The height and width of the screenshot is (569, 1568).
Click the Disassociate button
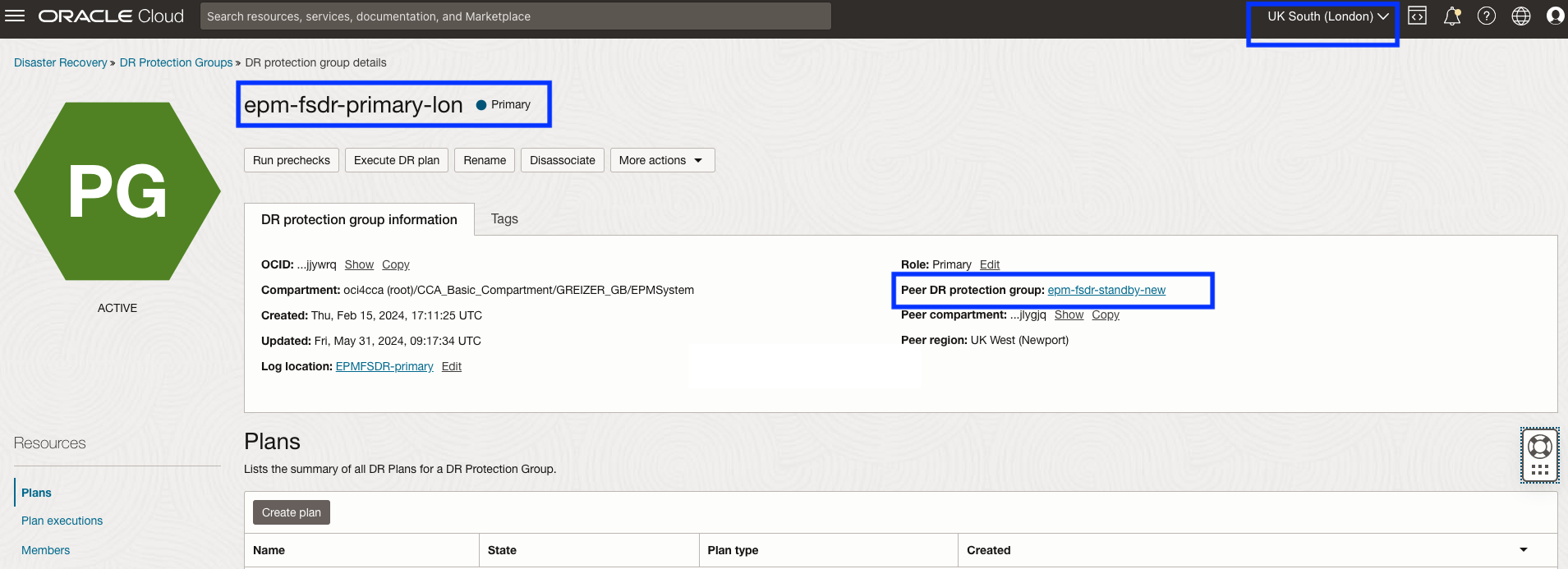[x=563, y=160]
